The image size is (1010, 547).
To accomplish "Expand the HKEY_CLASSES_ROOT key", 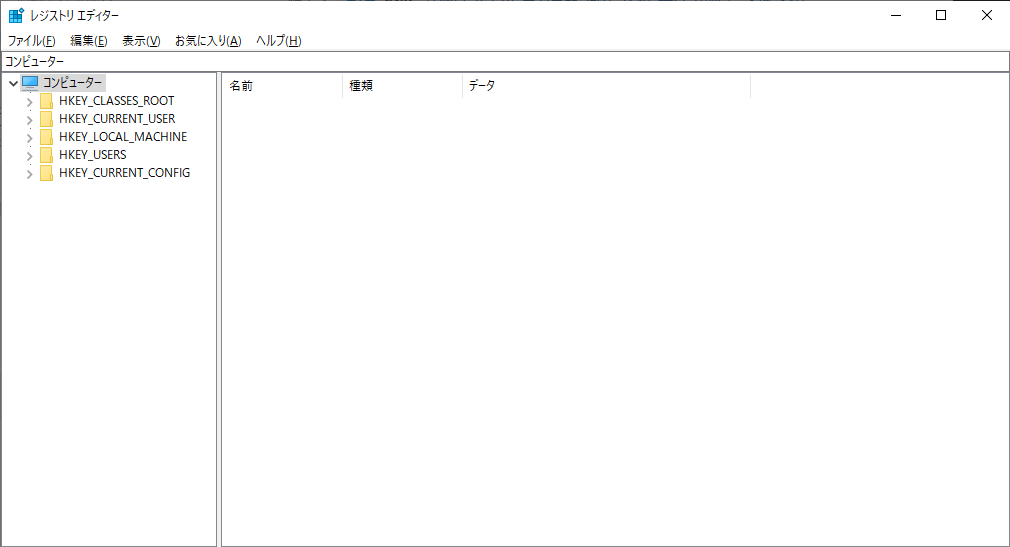I will 29,102.
